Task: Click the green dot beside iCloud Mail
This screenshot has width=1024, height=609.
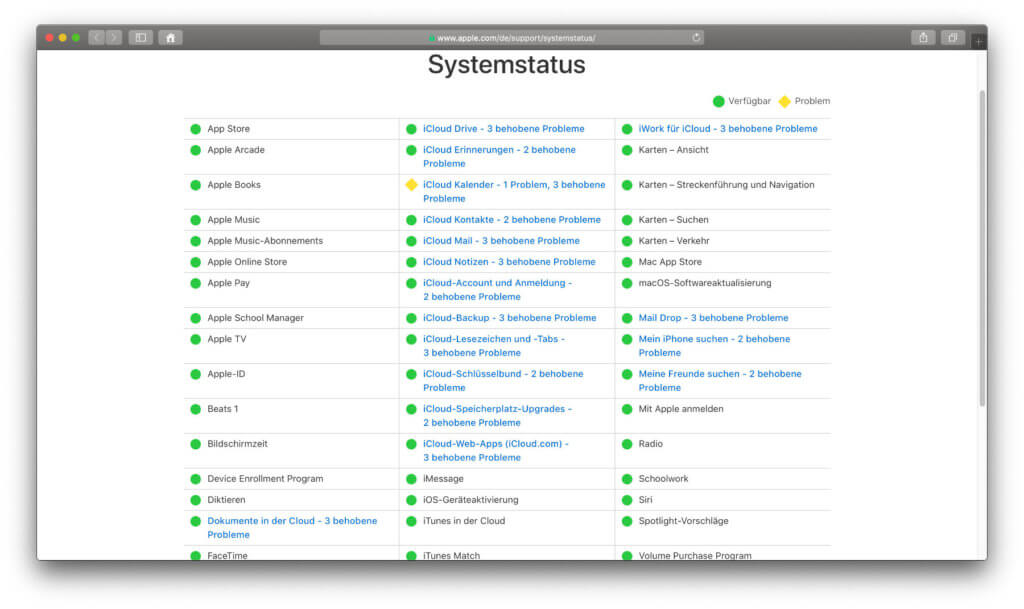Action: tap(411, 241)
